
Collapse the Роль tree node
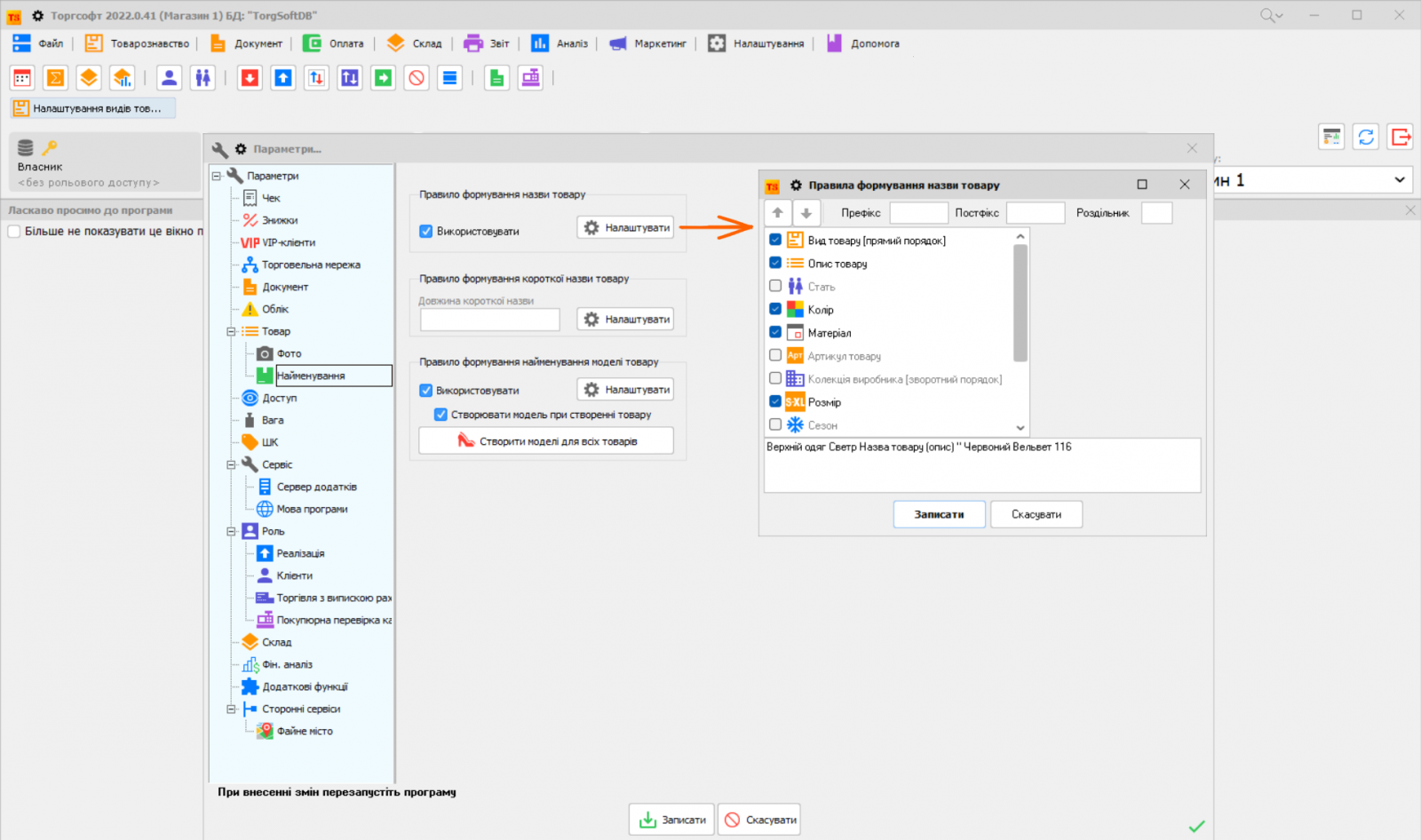231,531
